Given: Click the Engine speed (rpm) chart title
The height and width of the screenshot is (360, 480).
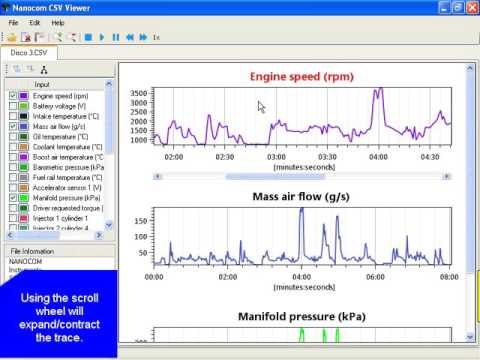Looking at the screenshot, I should [x=302, y=77].
